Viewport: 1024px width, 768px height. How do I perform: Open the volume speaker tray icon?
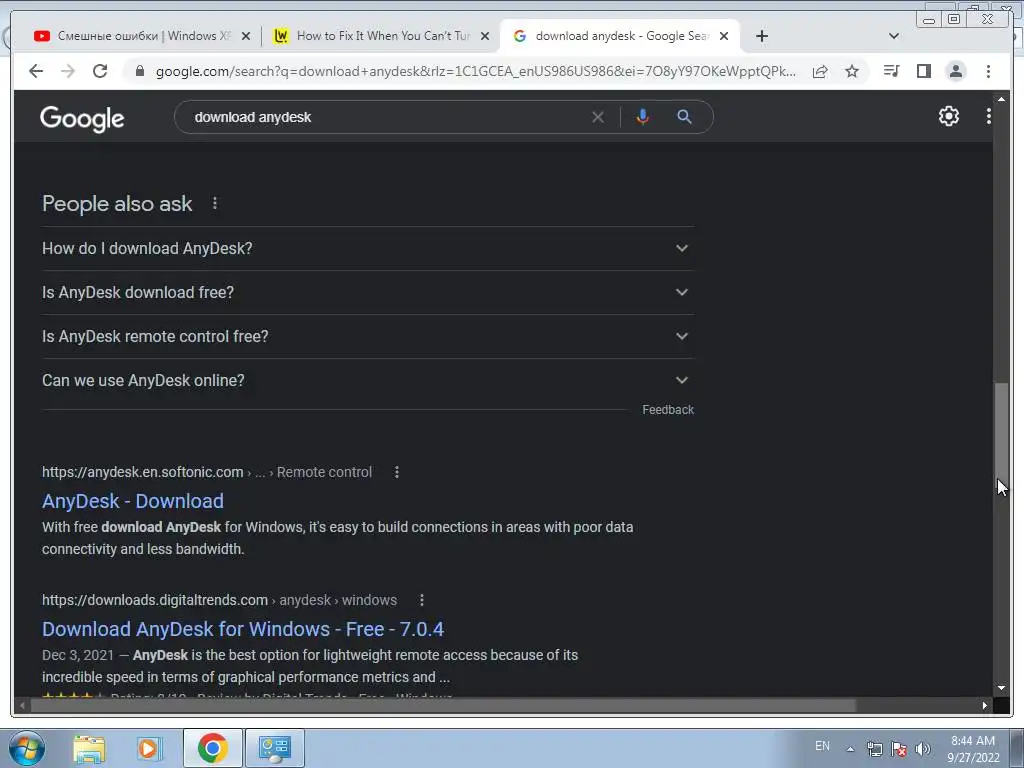tap(923, 749)
